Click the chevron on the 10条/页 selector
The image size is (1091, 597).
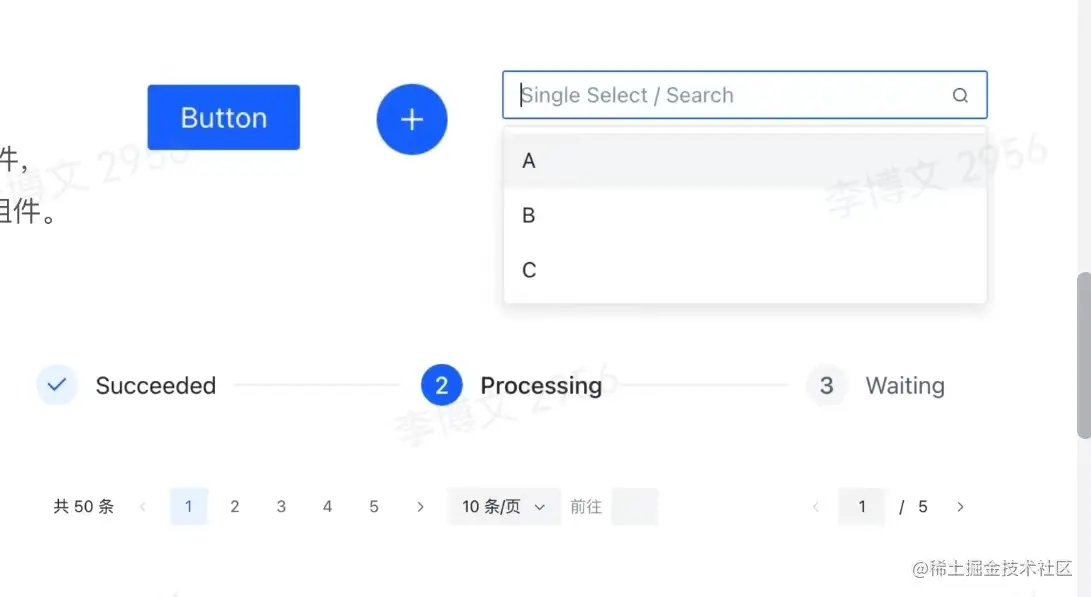coord(541,506)
